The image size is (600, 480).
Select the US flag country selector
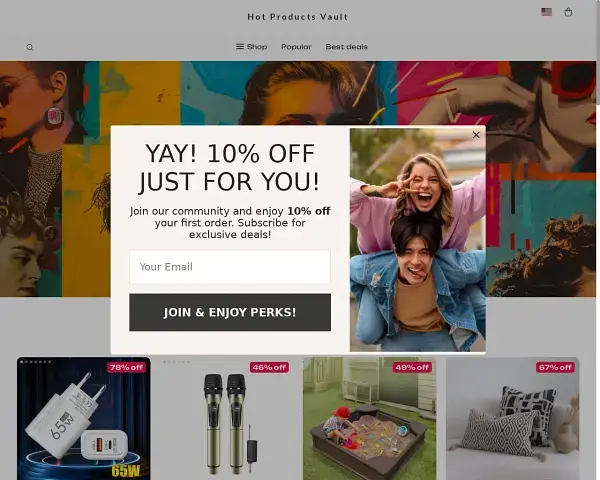[x=546, y=12]
